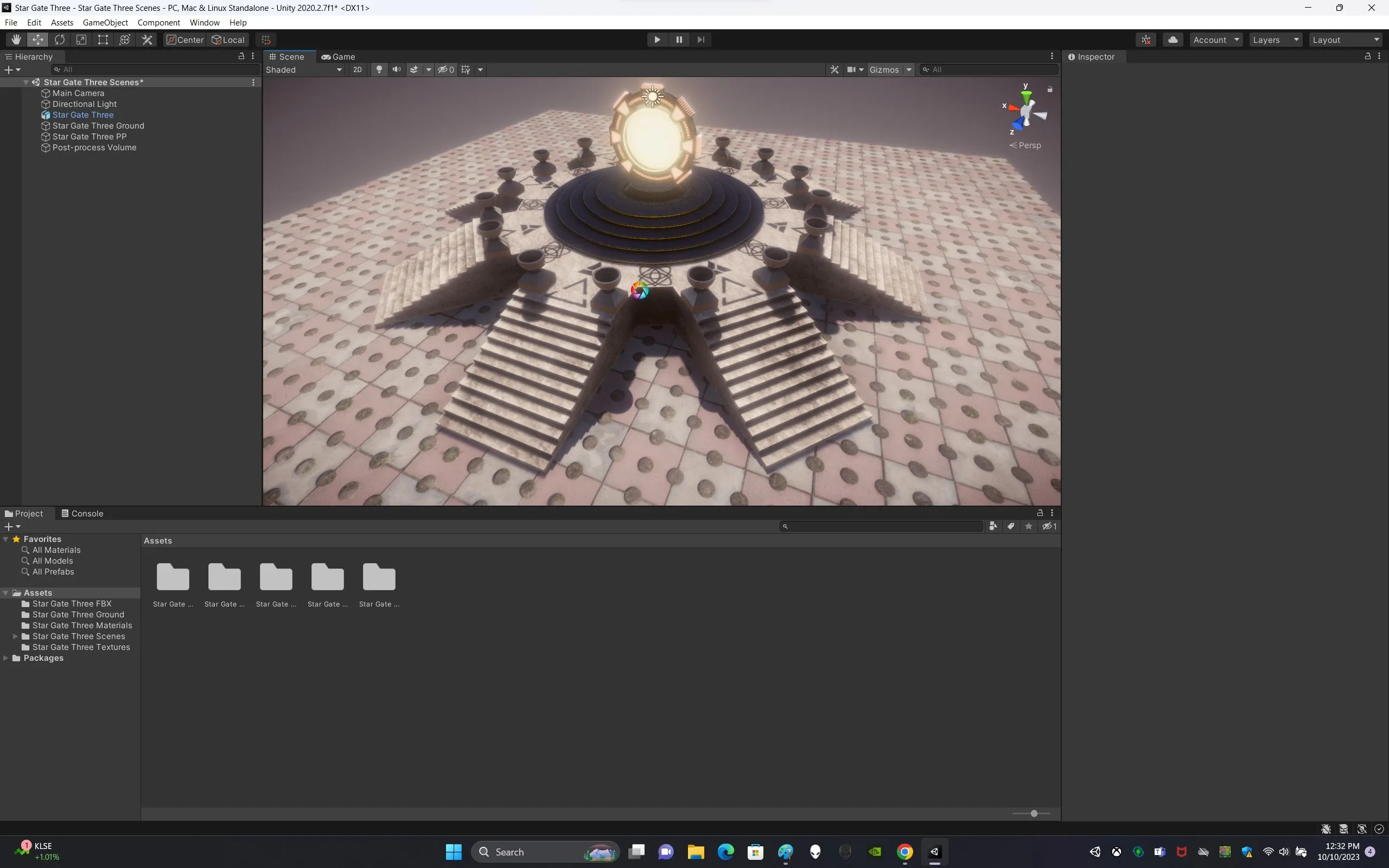1389x868 pixels.
Task: Open the Component menu
Action: [158, 22]
